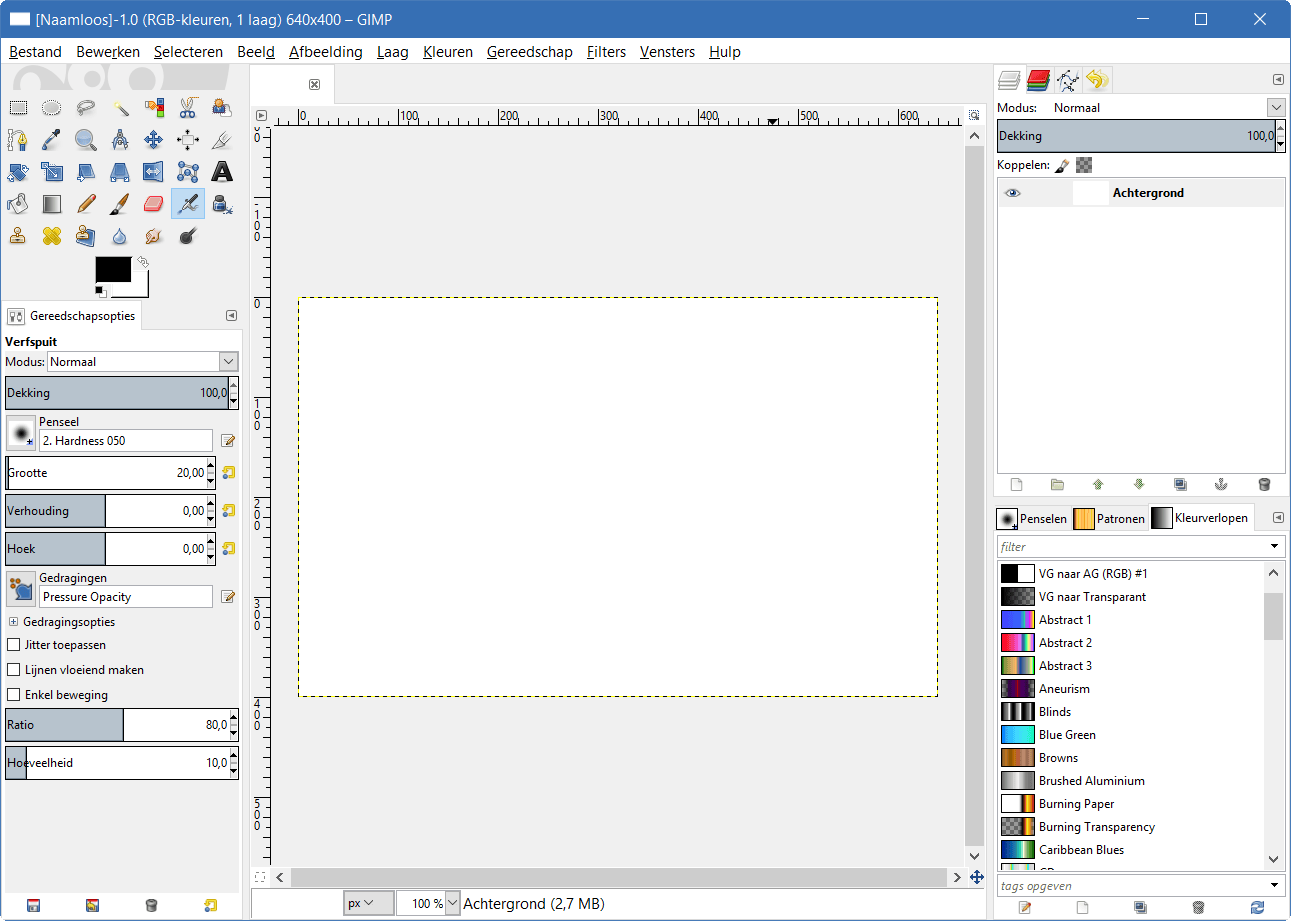Activate the Zoom magnifier tool
Image resolution: width=1291 pixels, height=921 pixels.
[85, 140]
